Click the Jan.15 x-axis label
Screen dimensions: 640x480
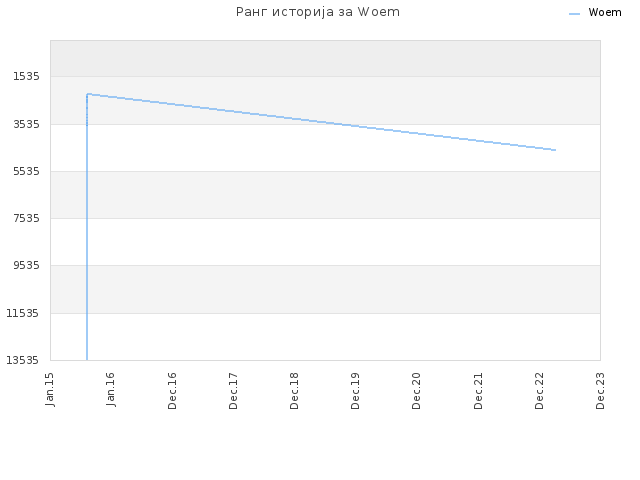(x=50, y=389)
